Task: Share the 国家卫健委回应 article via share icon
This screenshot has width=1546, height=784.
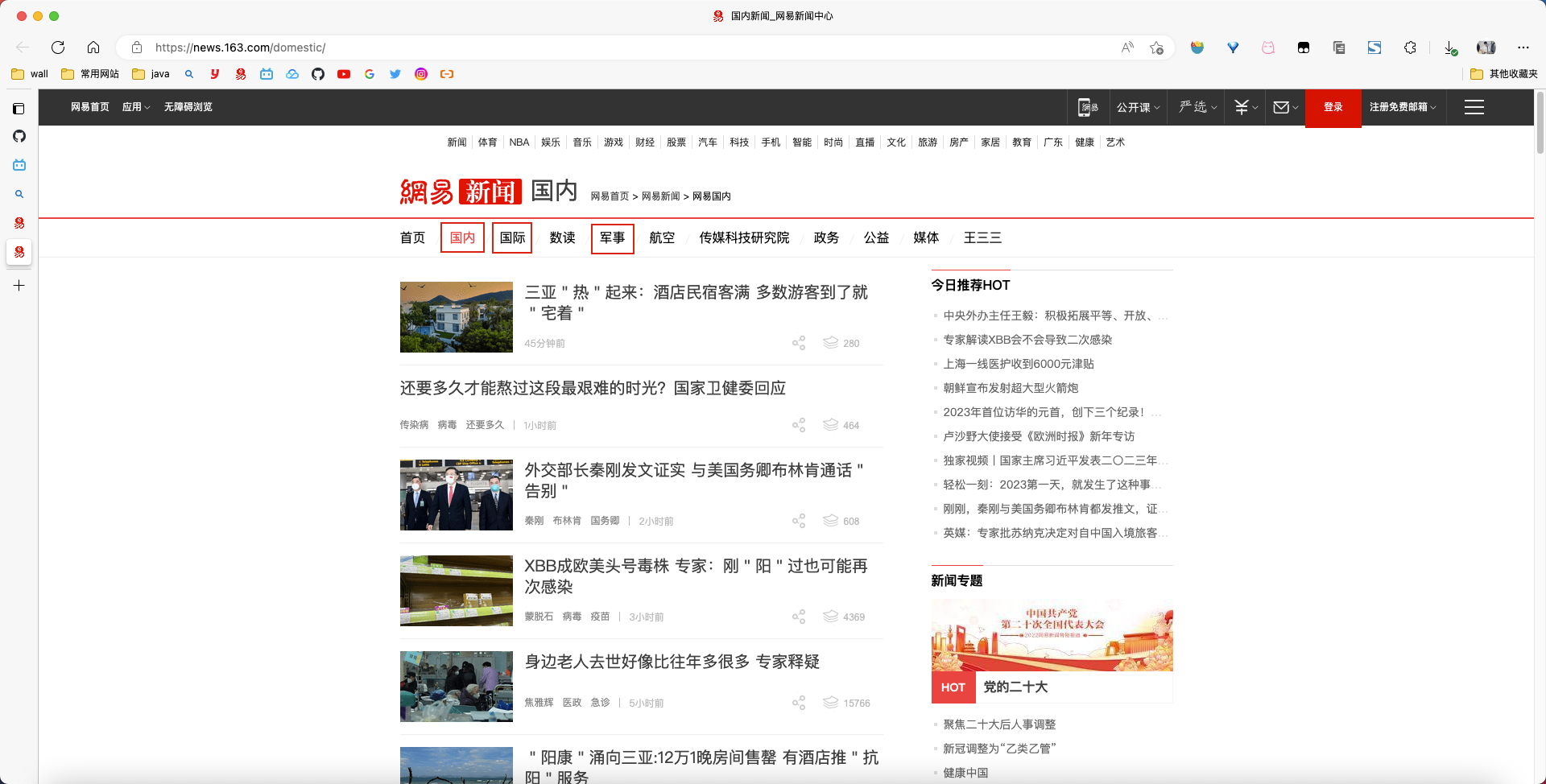Action: 799,425
